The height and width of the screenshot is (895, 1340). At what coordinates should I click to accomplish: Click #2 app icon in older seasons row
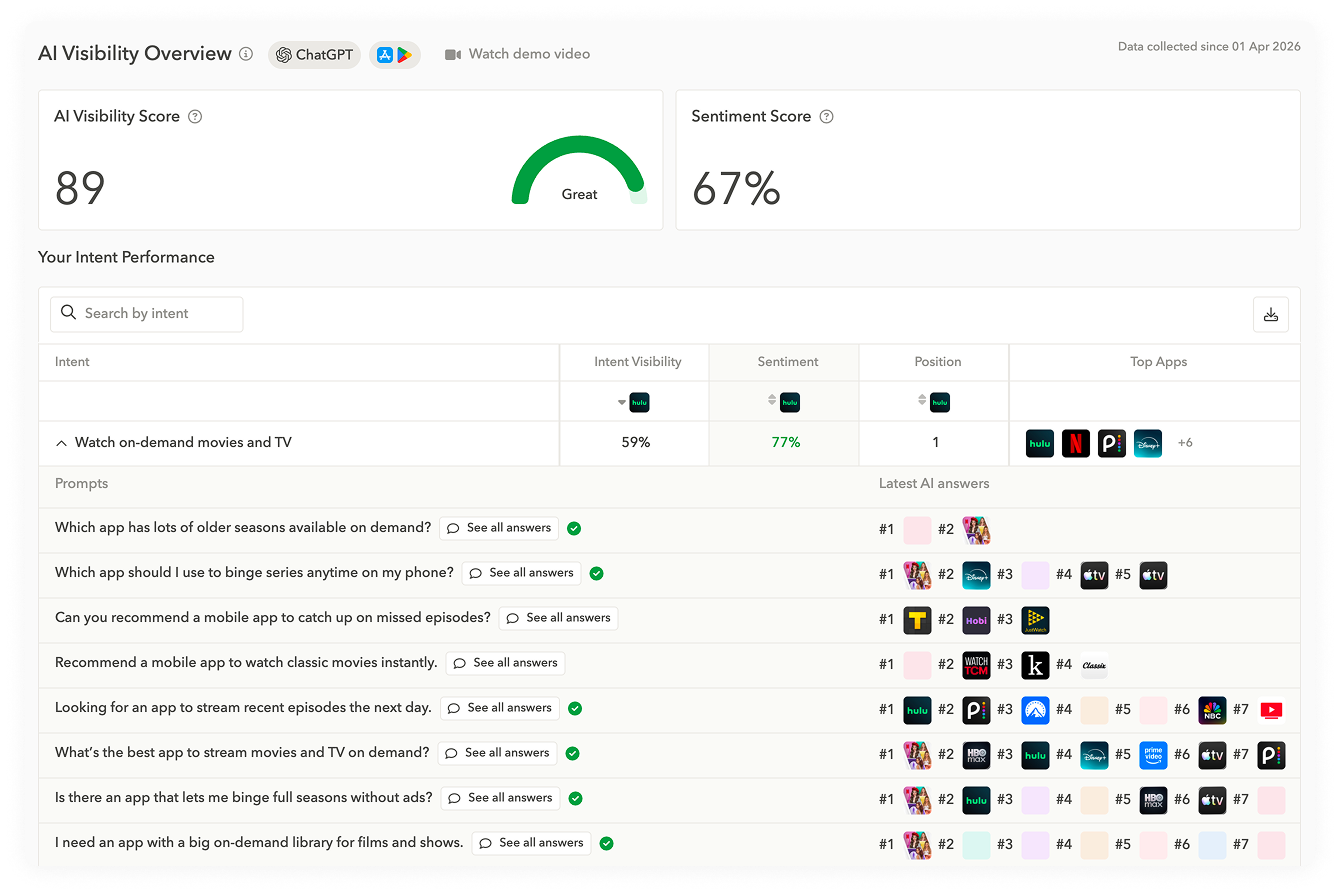pos(976,530)
